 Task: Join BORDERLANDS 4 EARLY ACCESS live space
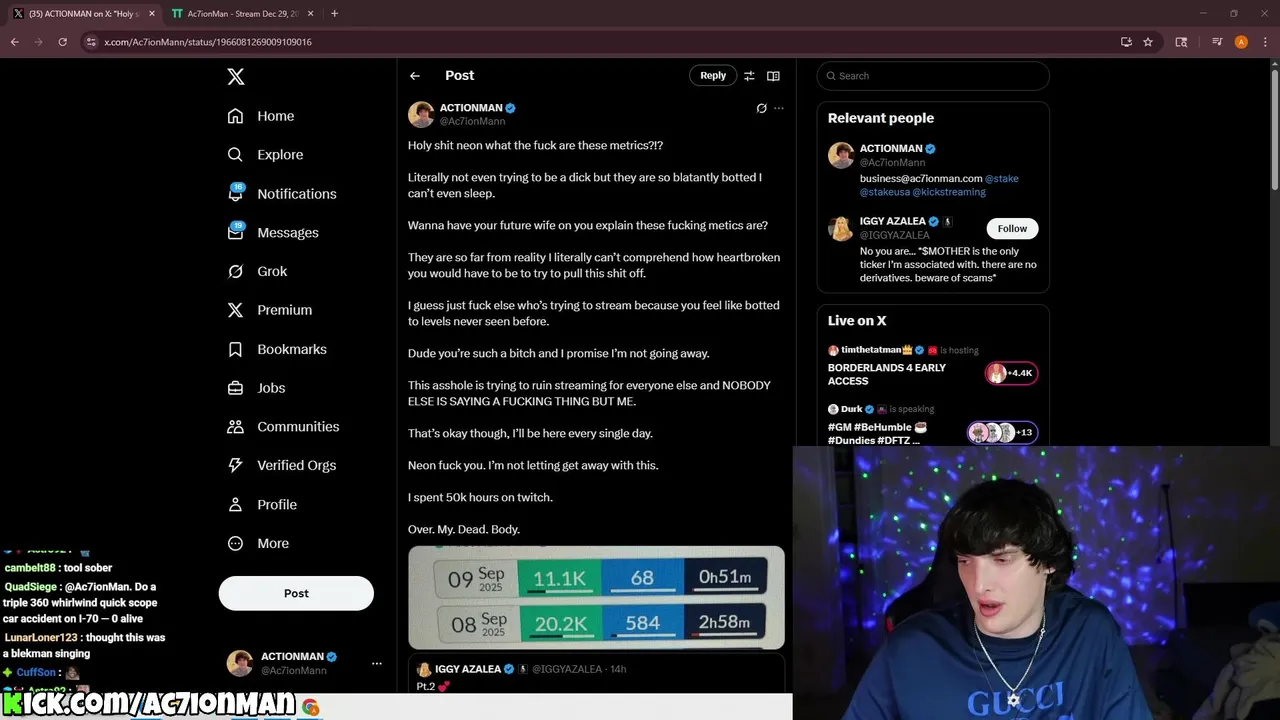pos(886,374)
